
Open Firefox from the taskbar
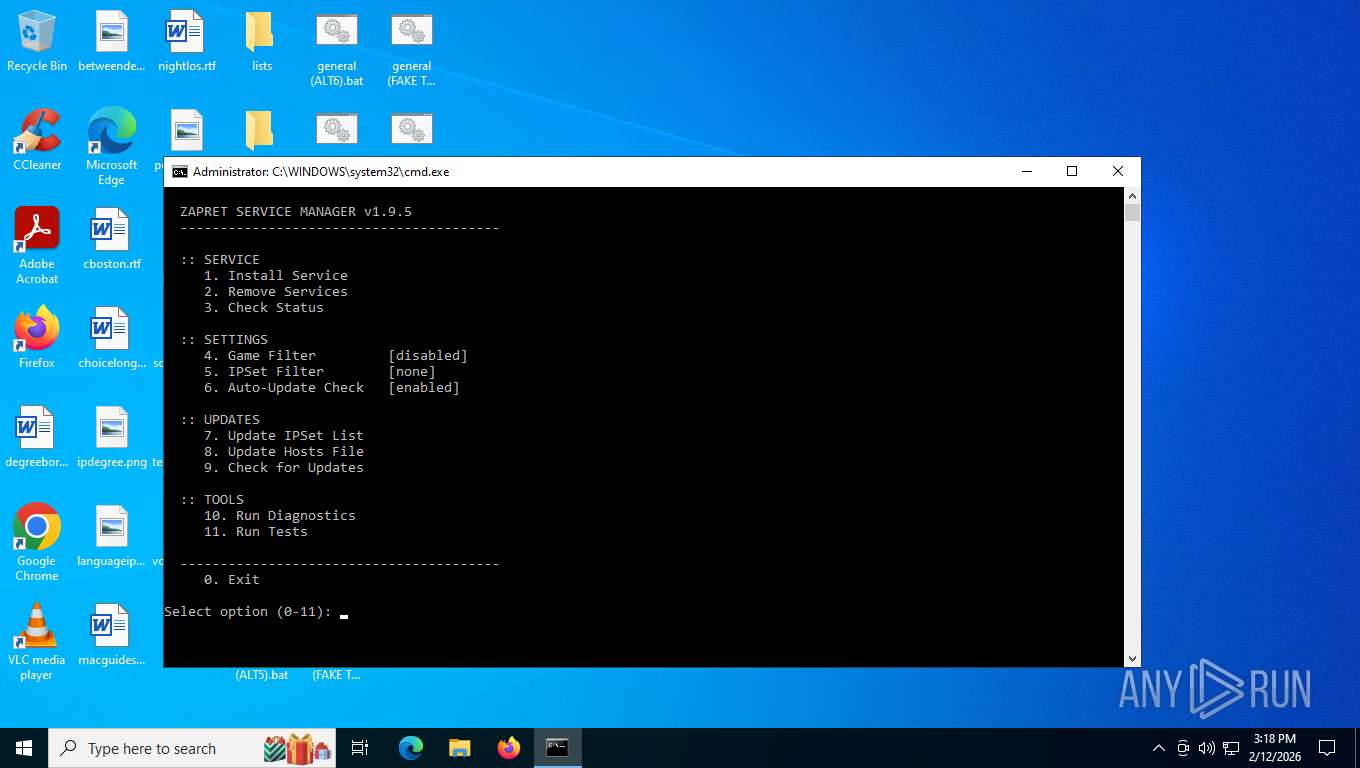509,748
